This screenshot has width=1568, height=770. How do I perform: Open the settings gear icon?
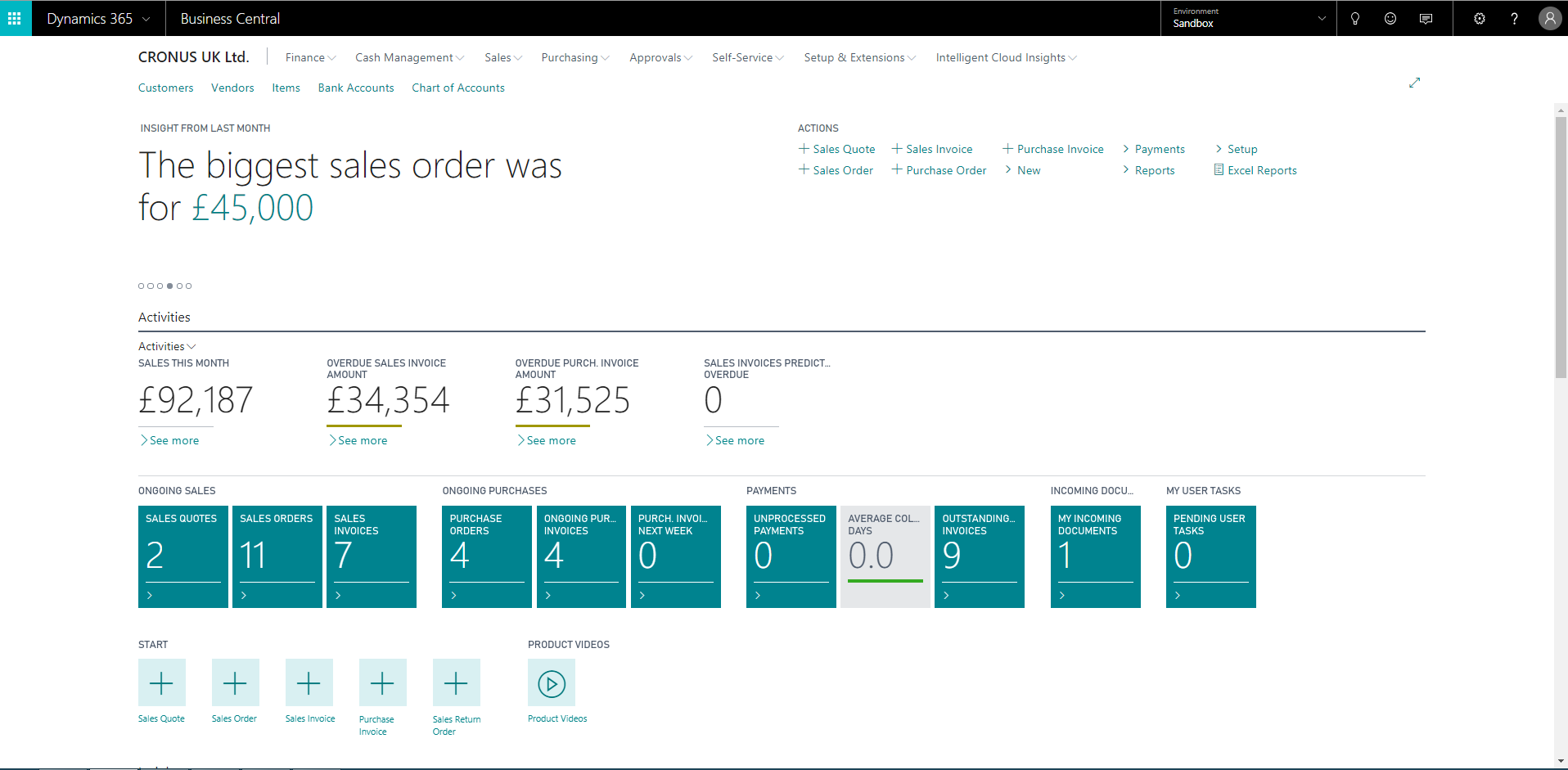tap(1480, 18)
